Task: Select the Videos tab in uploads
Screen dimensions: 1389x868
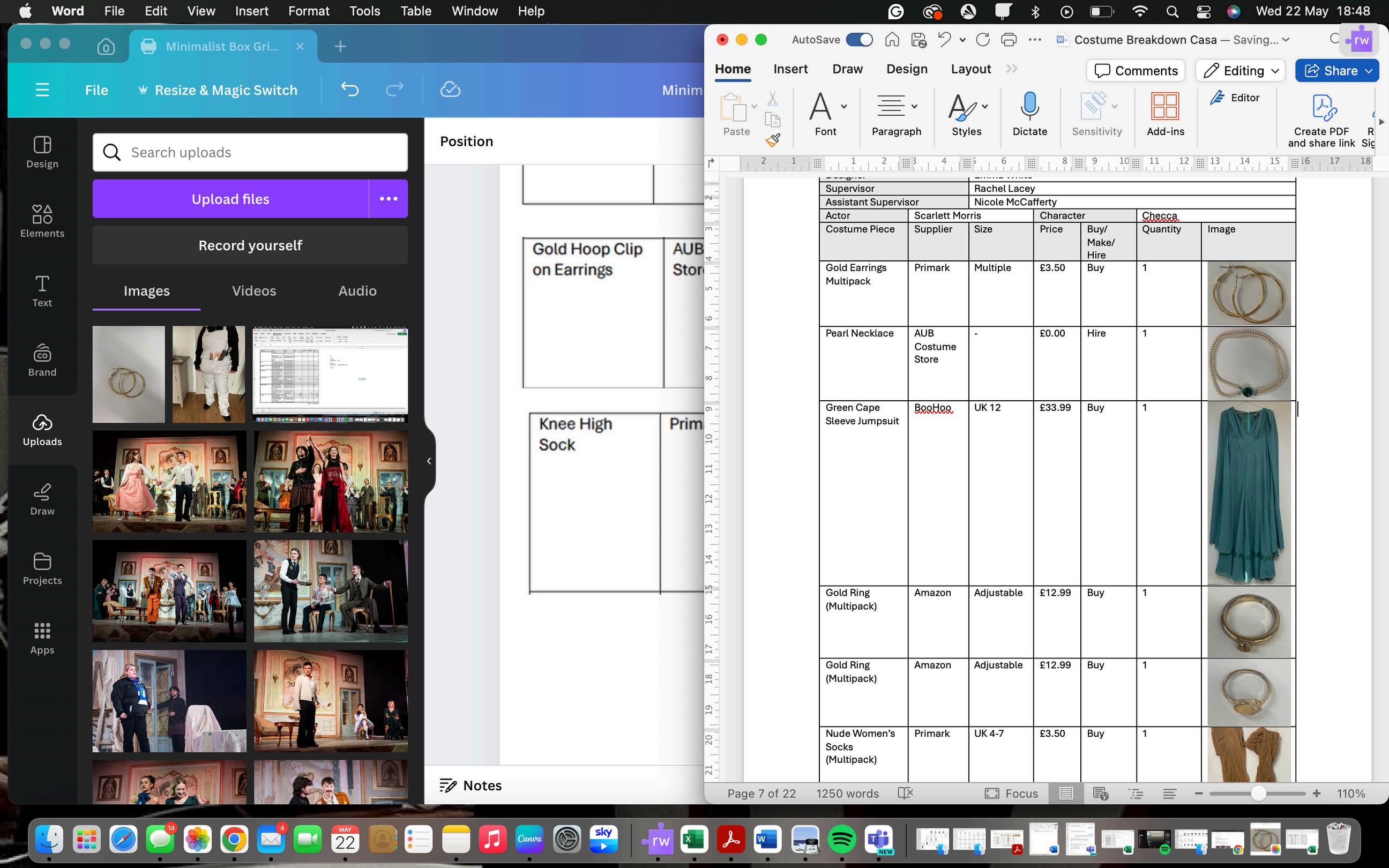Action: click(x=253, y=291)
